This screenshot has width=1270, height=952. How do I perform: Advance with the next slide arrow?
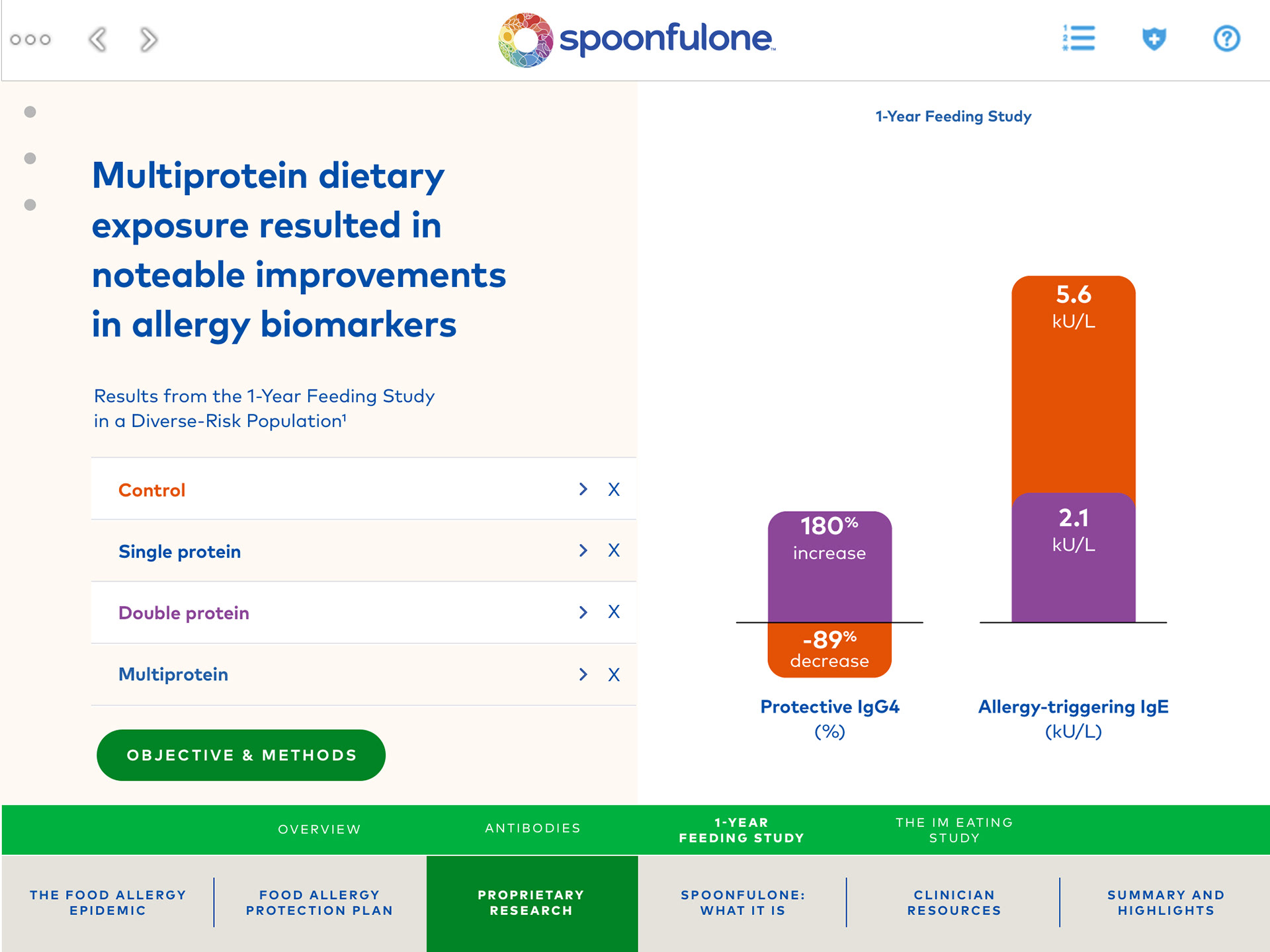tap(149, 40)
